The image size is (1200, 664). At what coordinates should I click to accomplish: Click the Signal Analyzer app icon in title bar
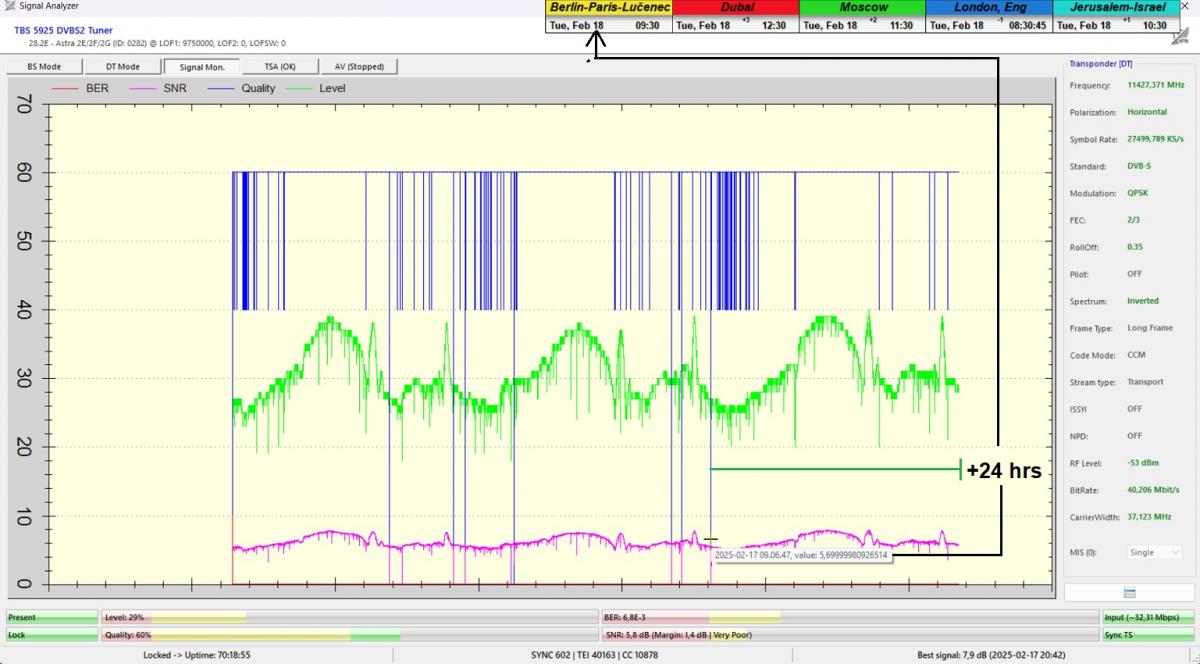click(x=8, y=7)
